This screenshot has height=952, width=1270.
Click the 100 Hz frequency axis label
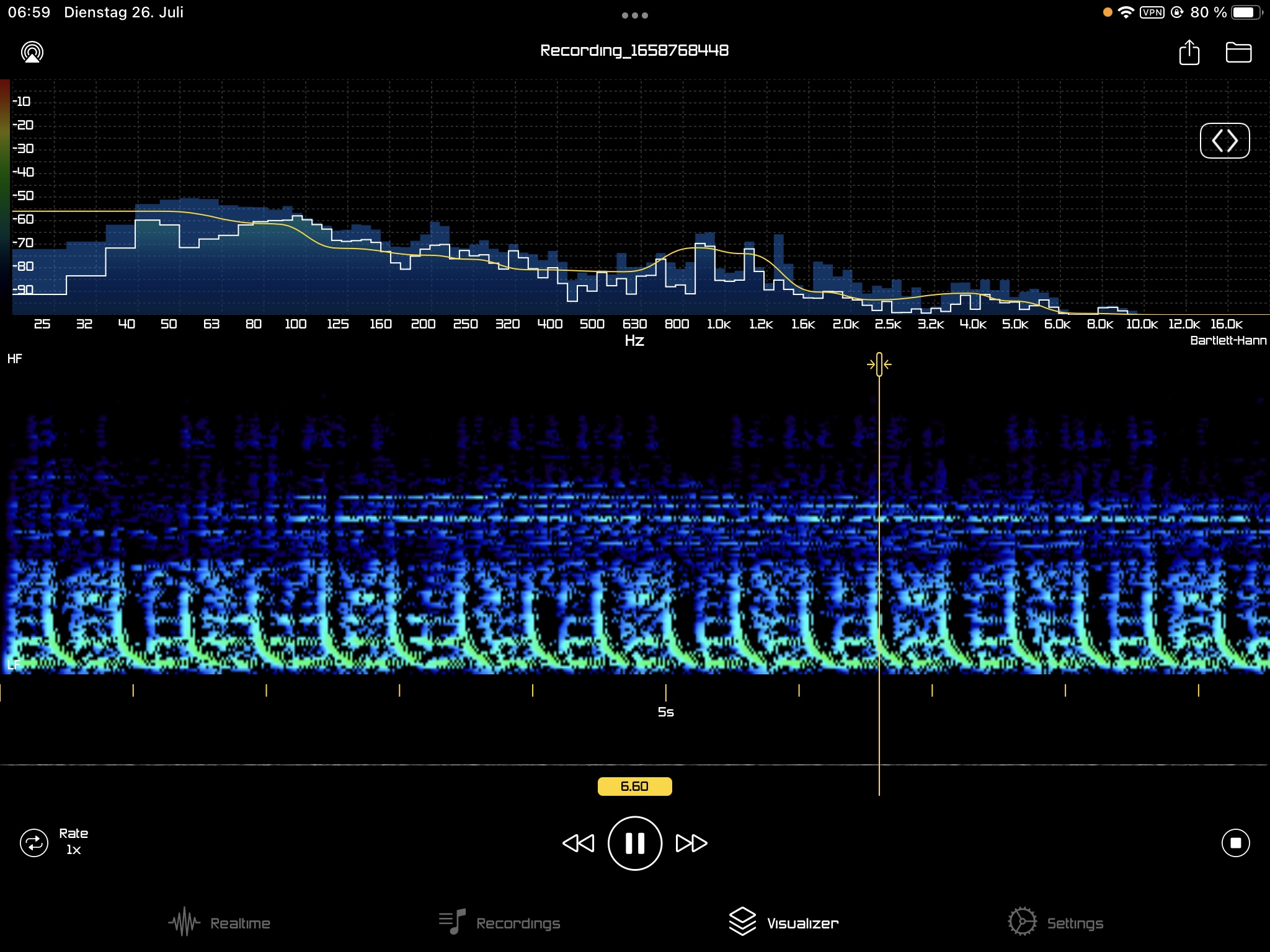[295, 324]
